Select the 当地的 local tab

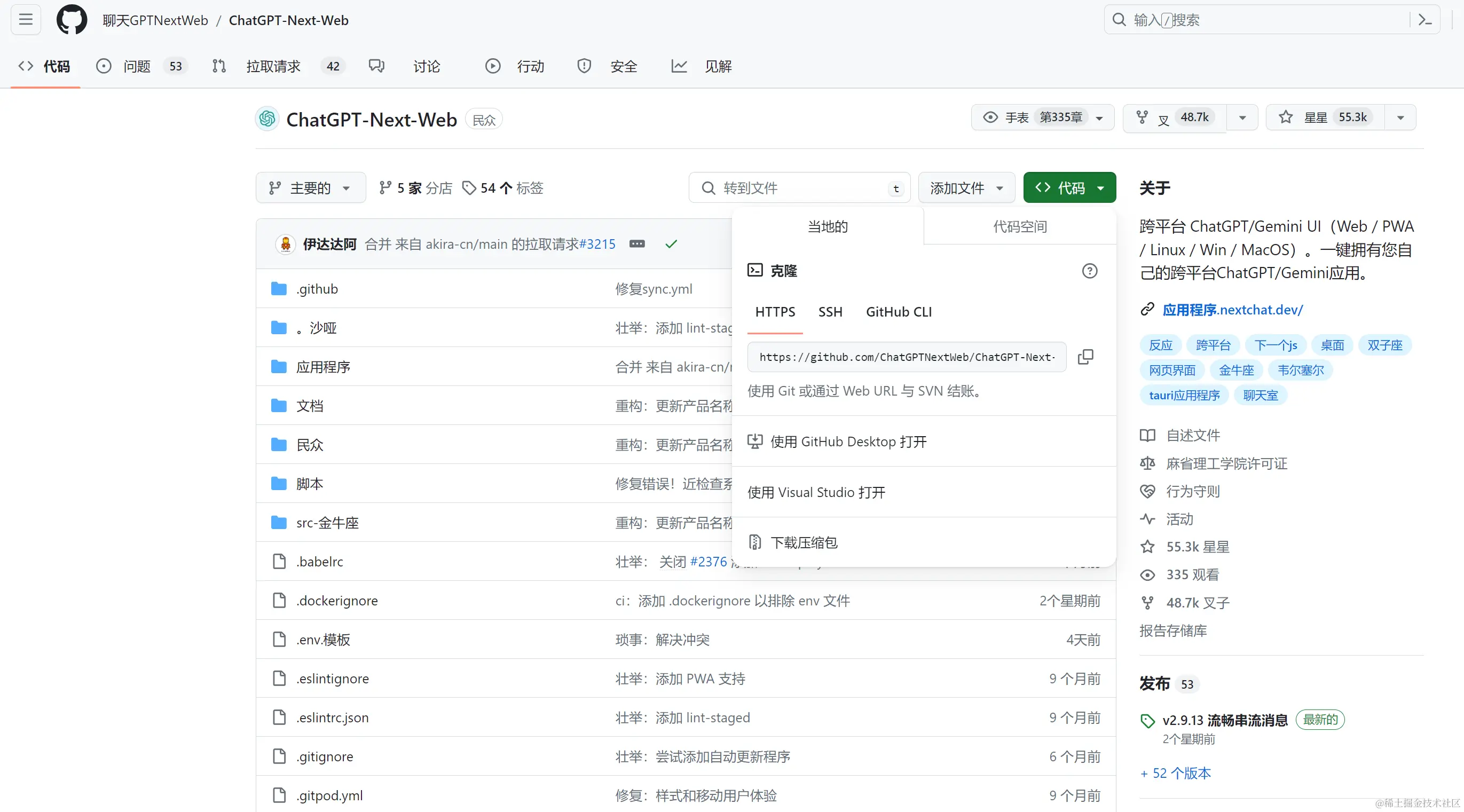[x=828, y=226]
